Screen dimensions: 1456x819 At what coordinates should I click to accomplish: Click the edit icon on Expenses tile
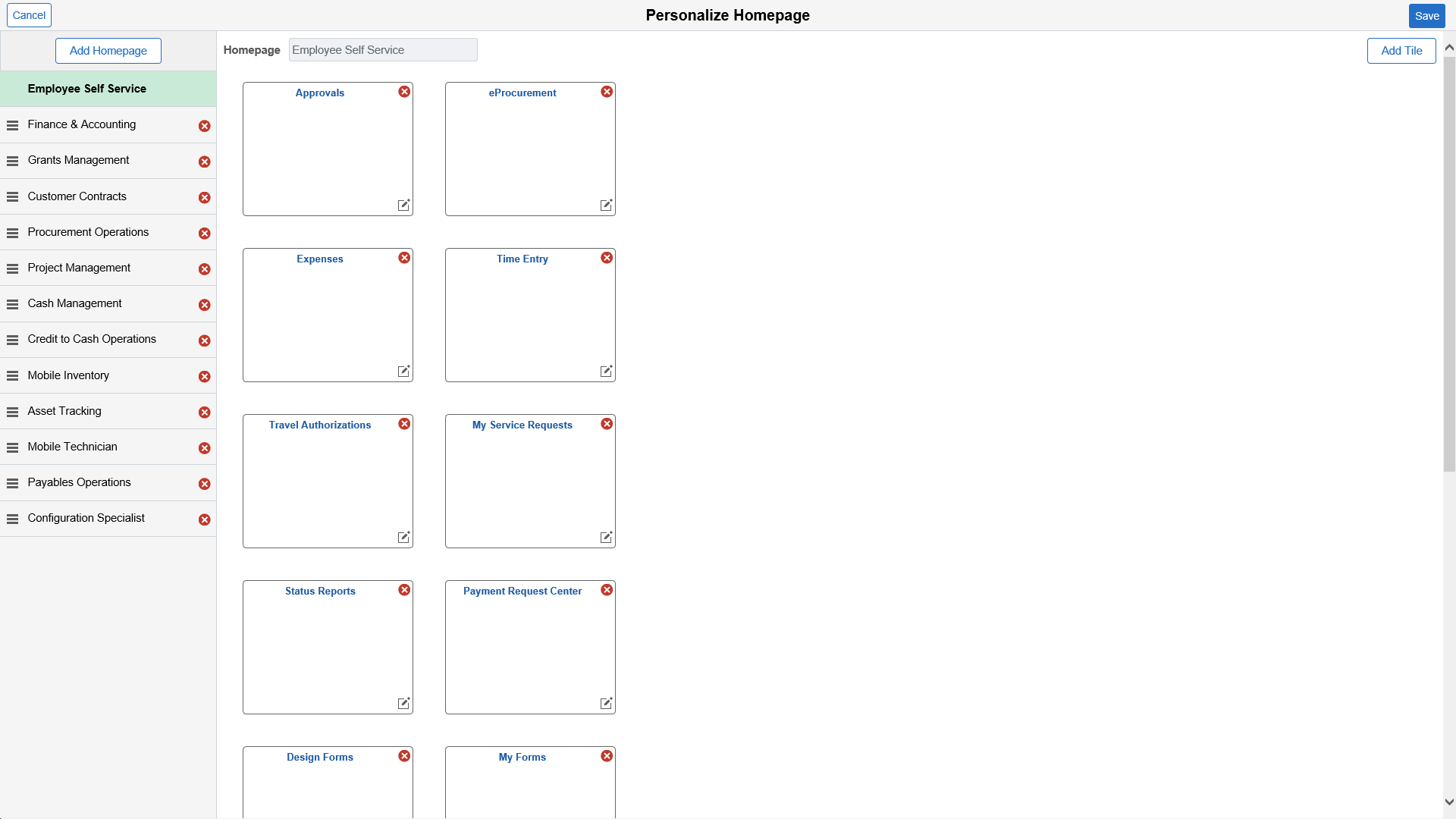coord(403,371)
